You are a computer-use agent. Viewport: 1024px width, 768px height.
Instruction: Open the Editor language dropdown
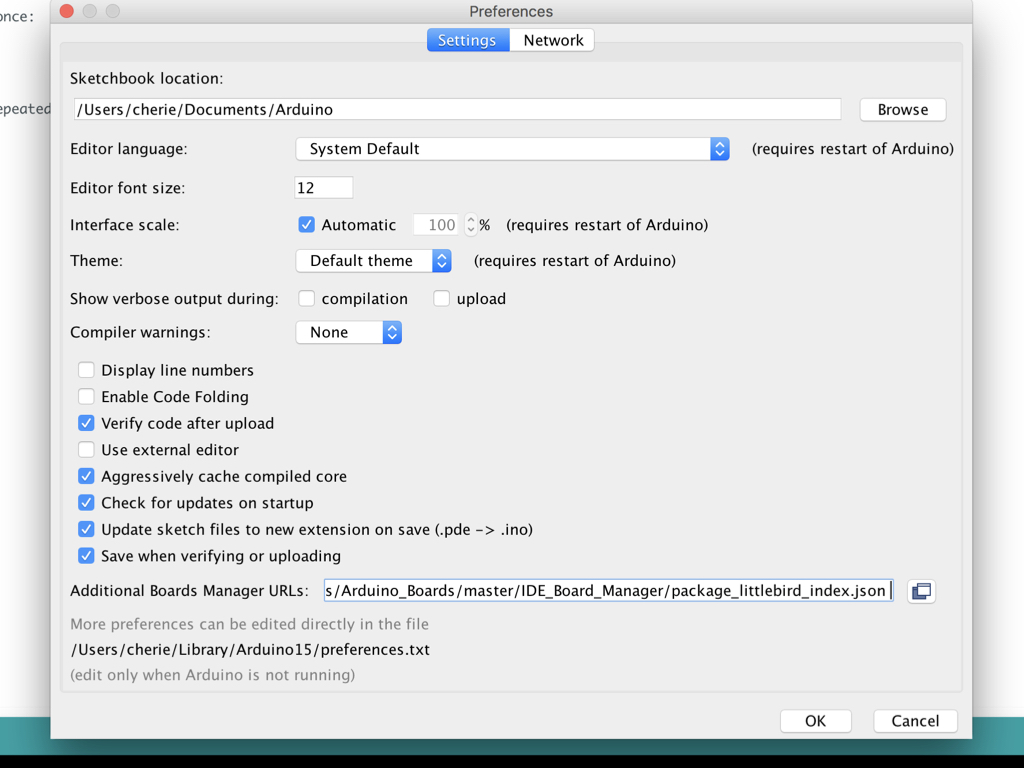pos(512,149)
